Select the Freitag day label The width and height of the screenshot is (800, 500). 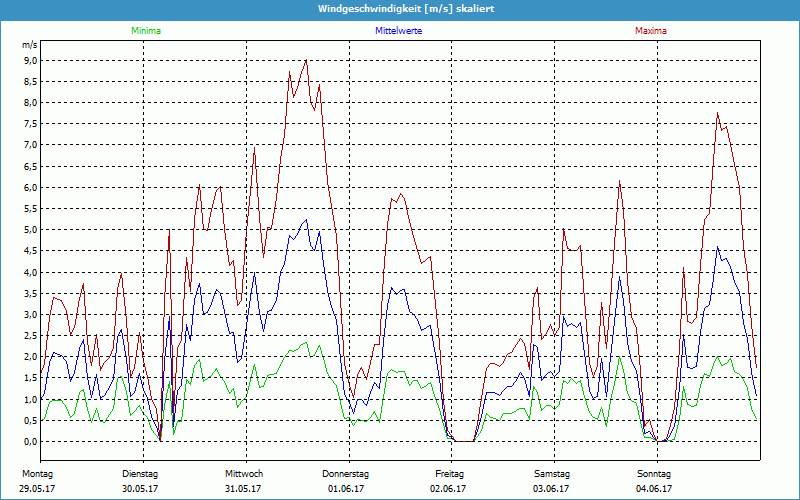tap(449, 473)
